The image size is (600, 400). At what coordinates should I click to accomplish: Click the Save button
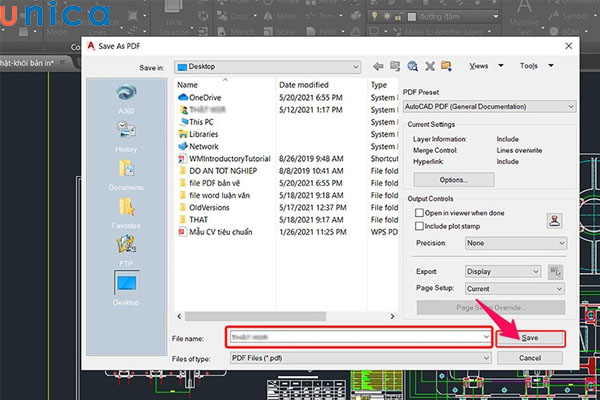pyautogui.click(x=530, y=338)
